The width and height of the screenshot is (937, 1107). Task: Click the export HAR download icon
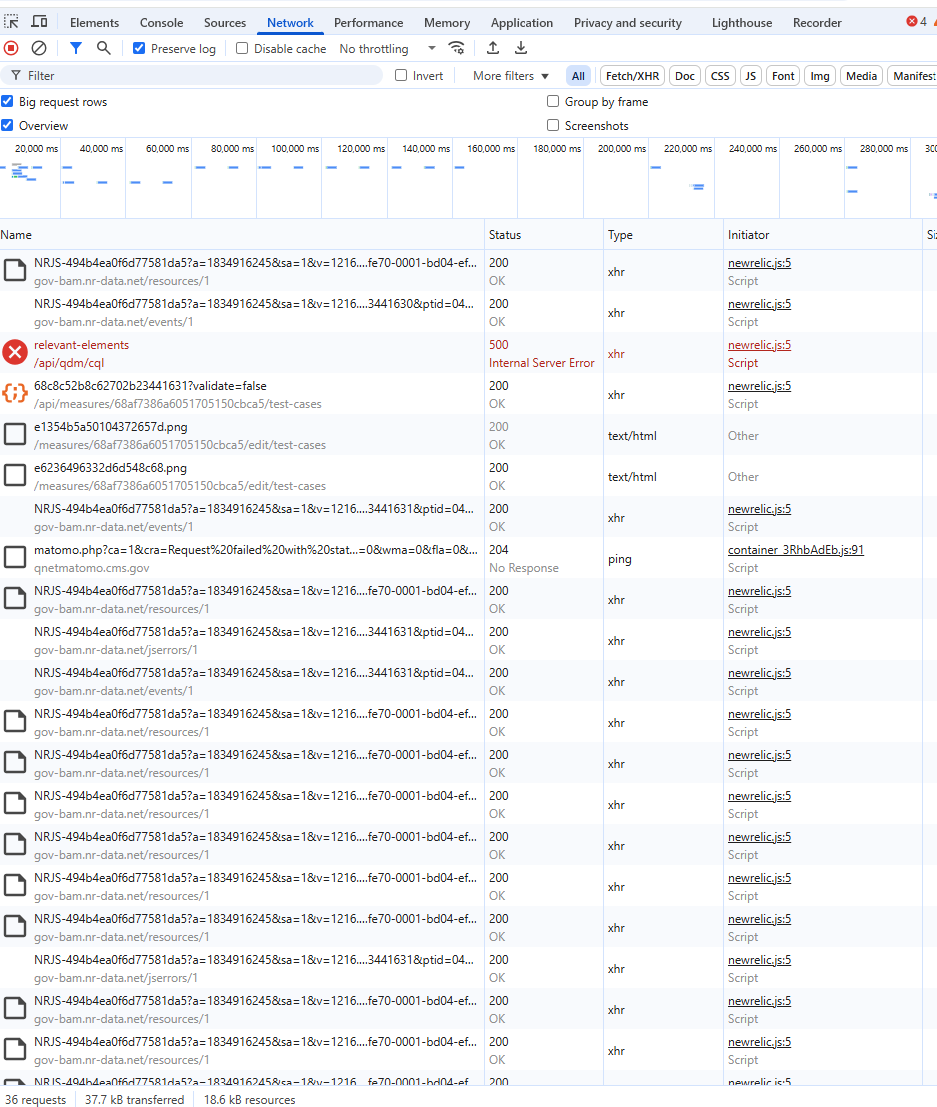(x=521, y=48)
